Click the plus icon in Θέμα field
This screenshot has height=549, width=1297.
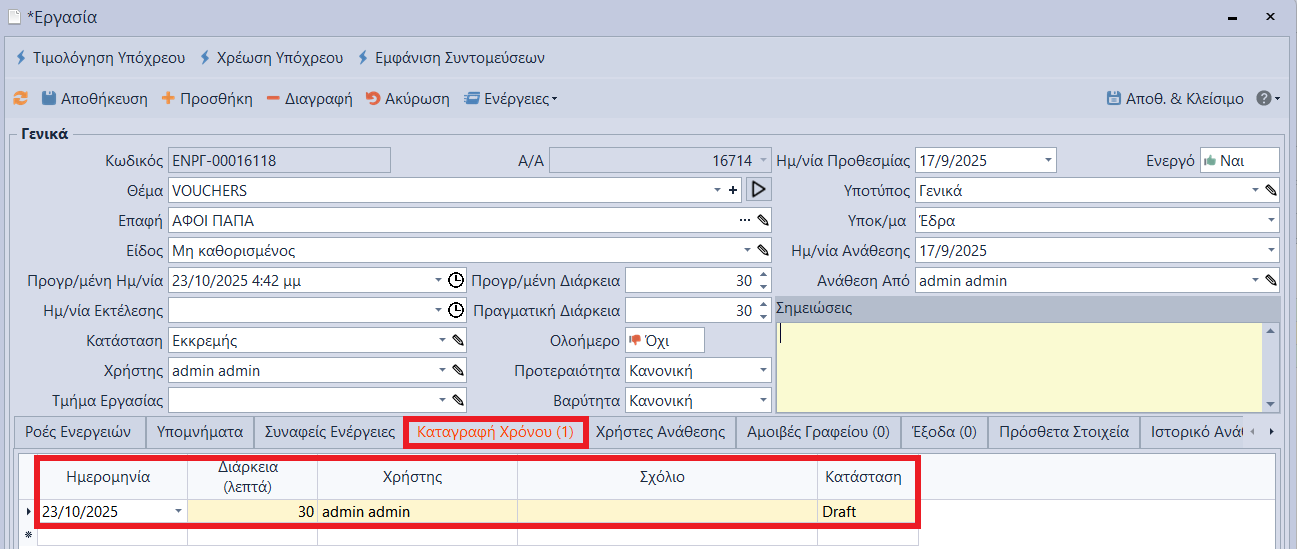point(733,190)
